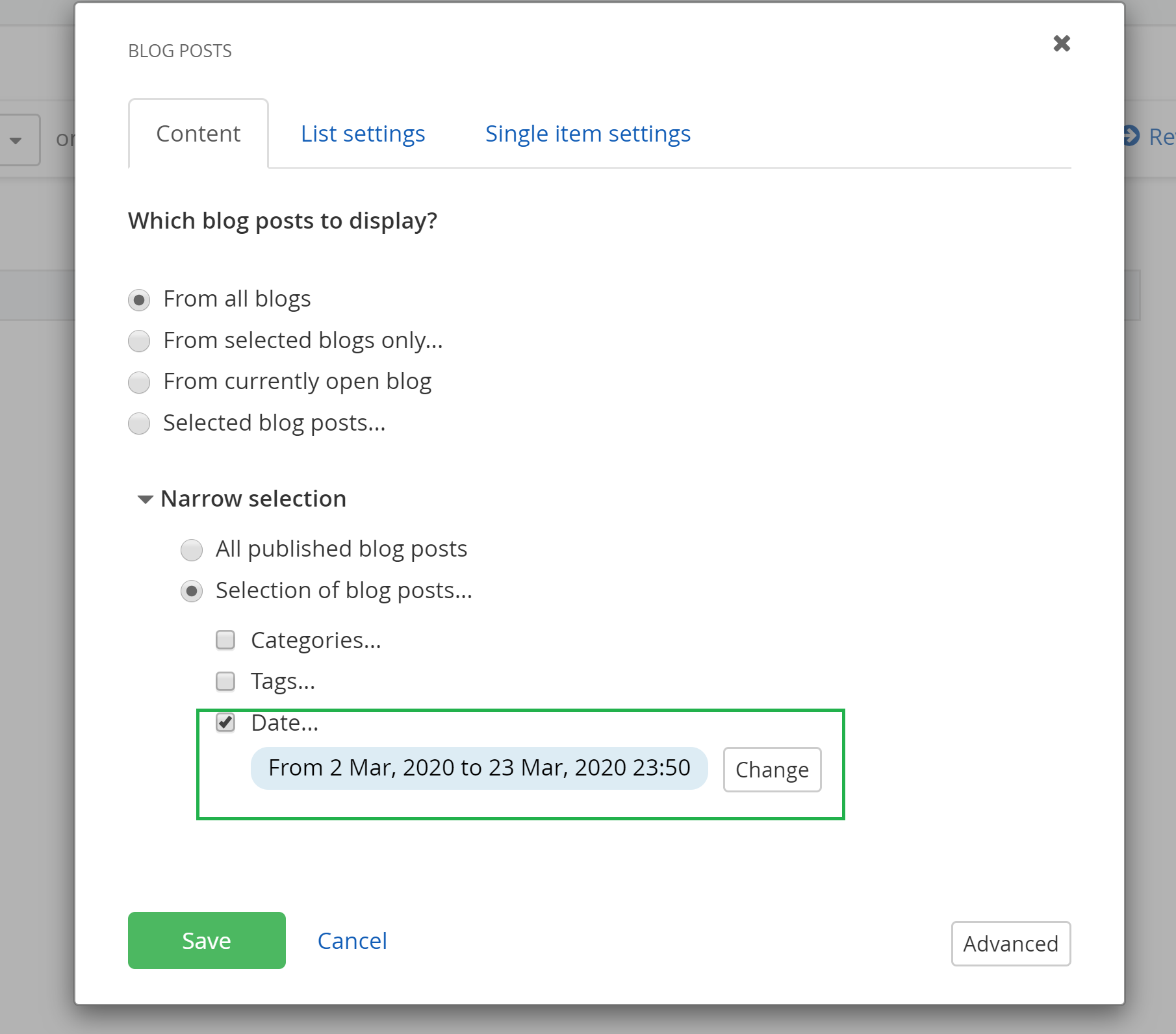Image resolution: width=1176 pixels, height=1034 pixels.
Task: Cancel the dialog changes
Action: click(x=352, y=940)
